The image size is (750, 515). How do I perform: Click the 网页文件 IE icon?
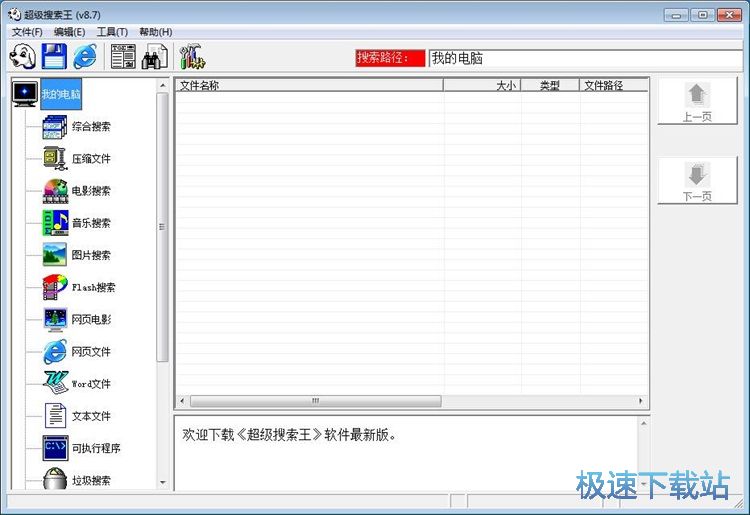click(x=55, y=351)
